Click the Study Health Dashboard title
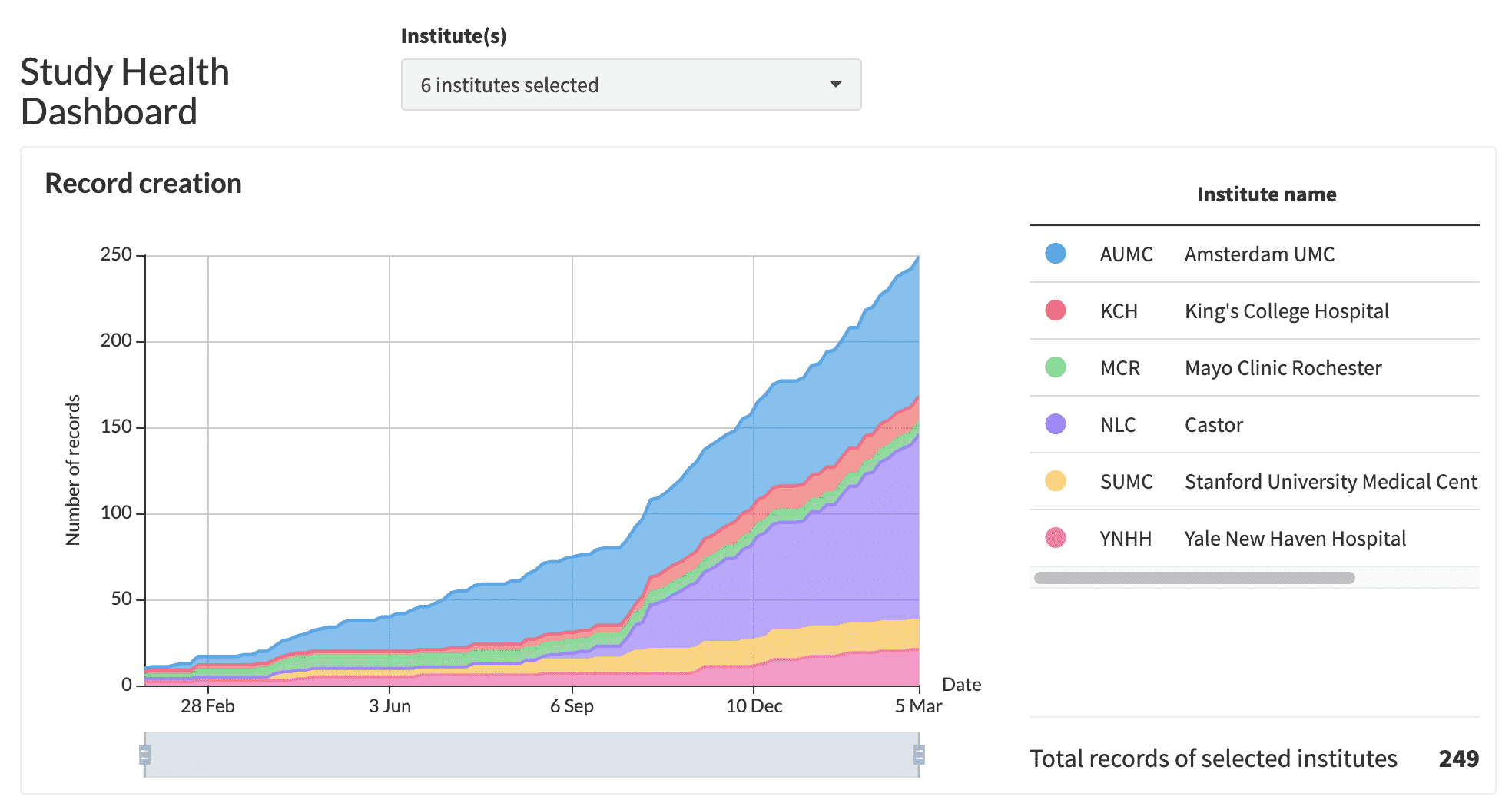This screenshot has width=1512, height=810. tap(124, 91)
